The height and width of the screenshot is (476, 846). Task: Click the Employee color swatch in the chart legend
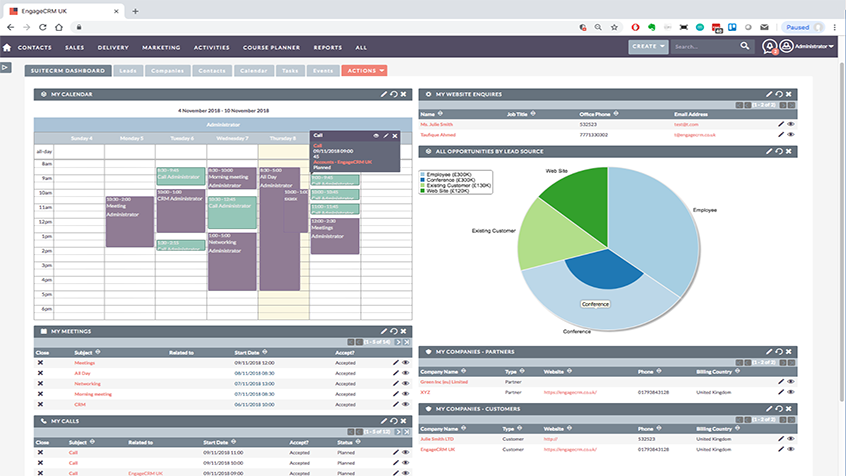[x=422, y=174]
